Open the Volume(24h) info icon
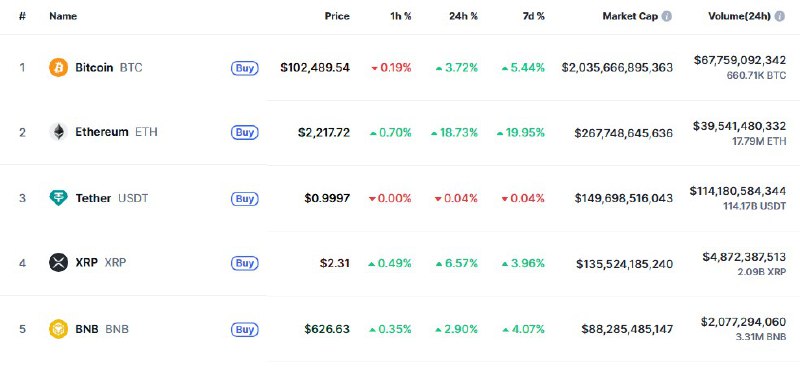Image resolution: width=800 pixels, height=368 pixels. (779, 16)
